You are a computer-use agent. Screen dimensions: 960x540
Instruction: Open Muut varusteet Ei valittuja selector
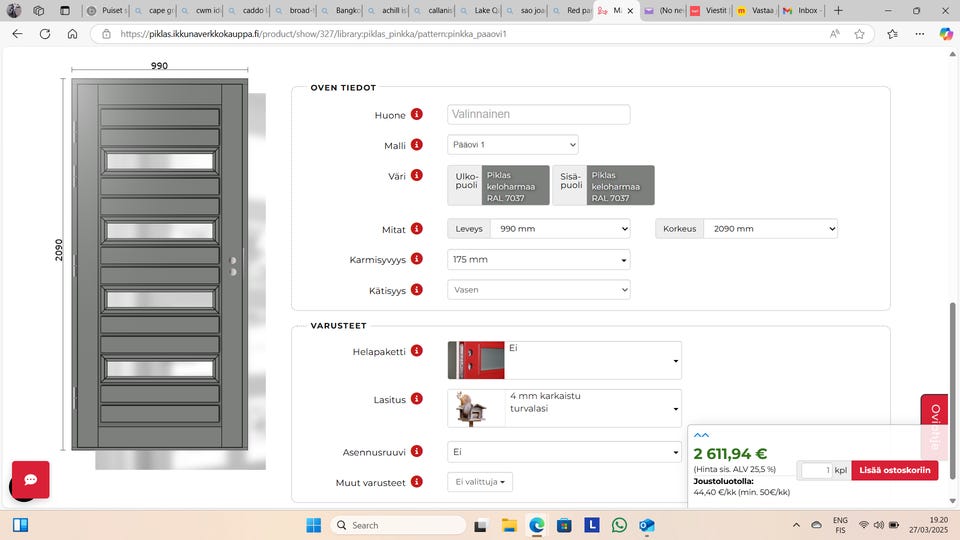479,482
